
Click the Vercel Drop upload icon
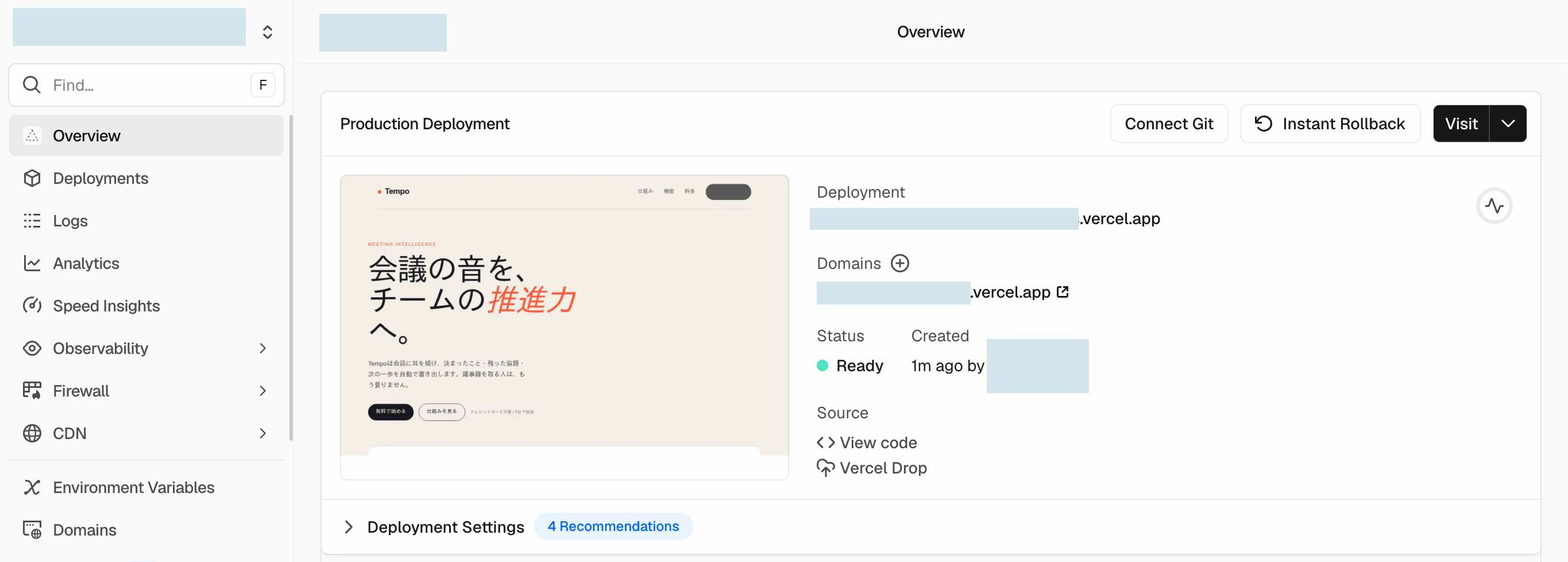[x=825, y=468]
